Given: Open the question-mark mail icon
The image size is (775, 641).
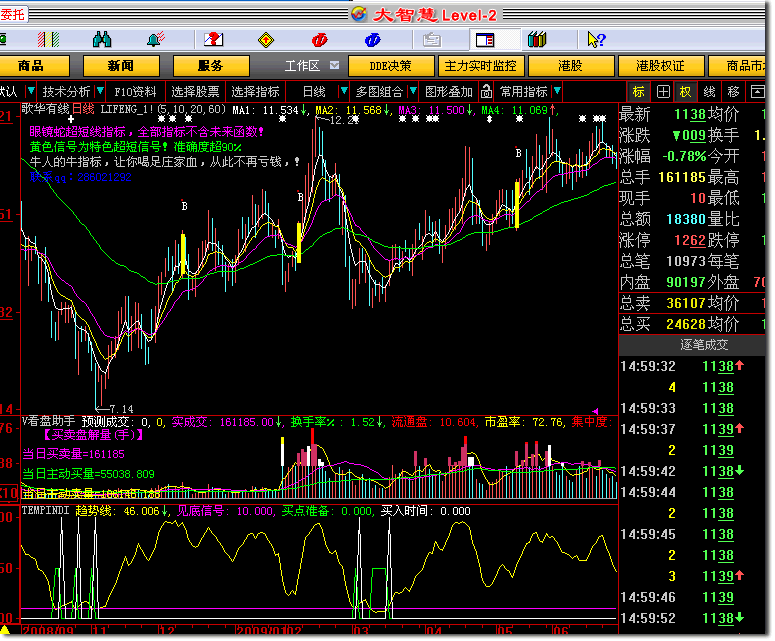Looking at the screenshot, I should 214,40.
